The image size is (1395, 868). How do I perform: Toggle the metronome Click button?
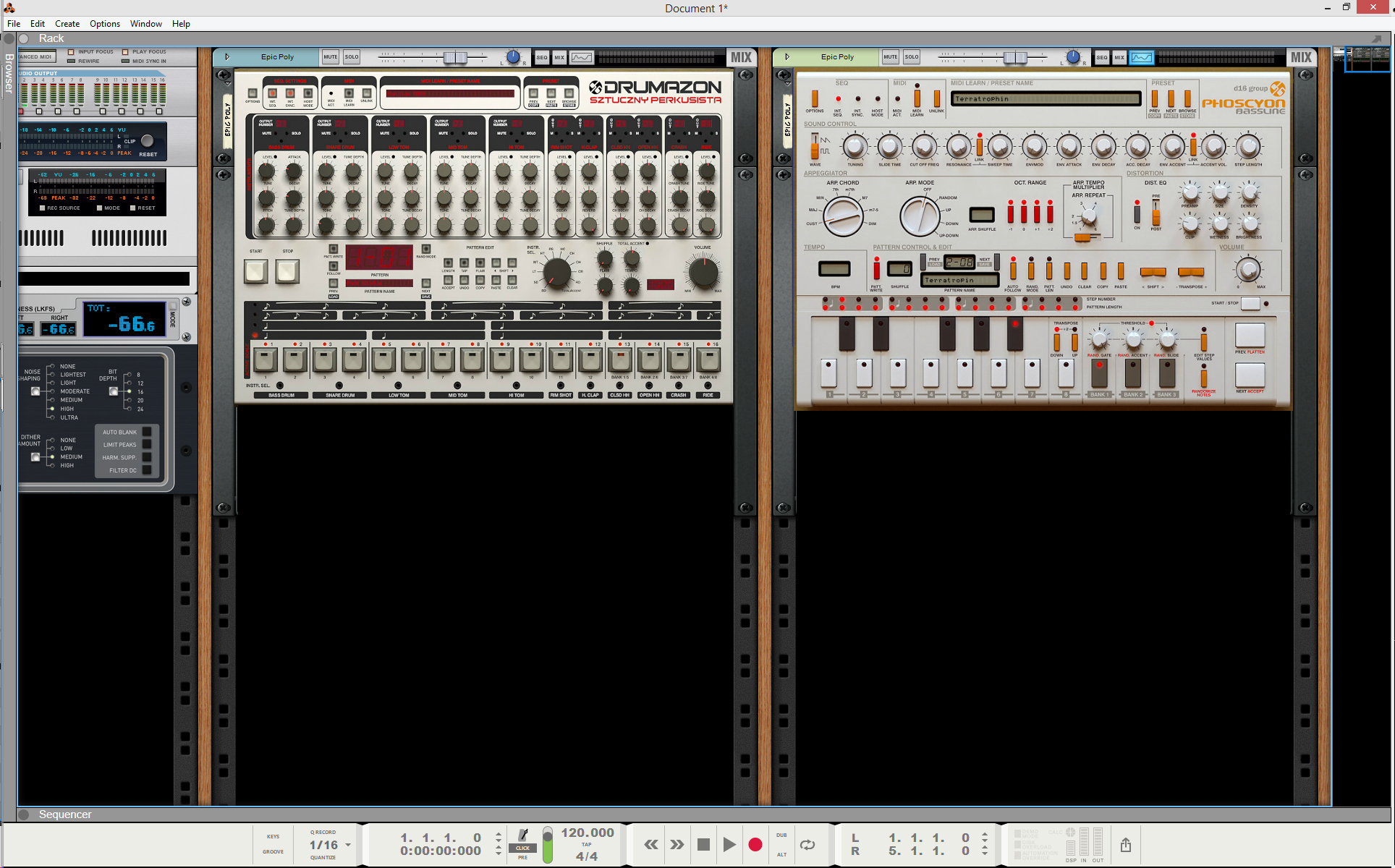click(522, 848)
